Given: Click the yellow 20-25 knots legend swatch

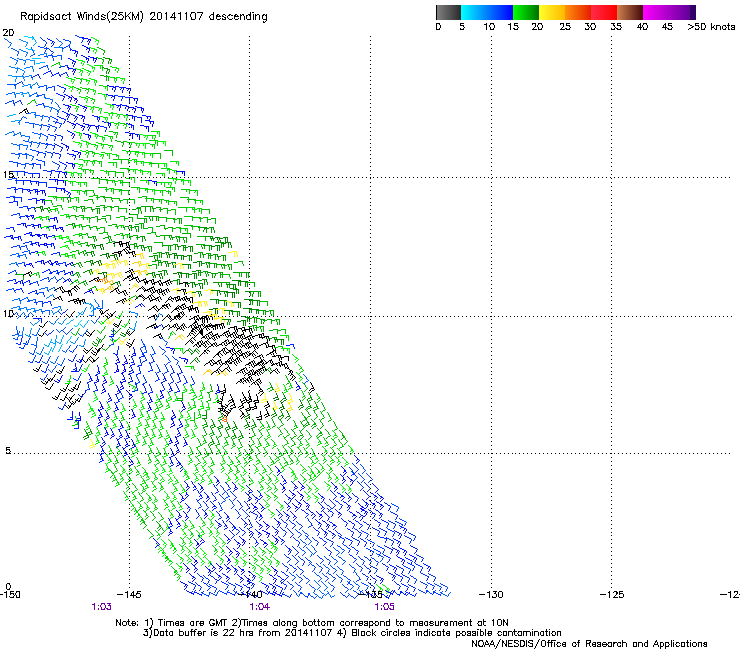Looking at the screenshot, I should [x=552, y=12].
